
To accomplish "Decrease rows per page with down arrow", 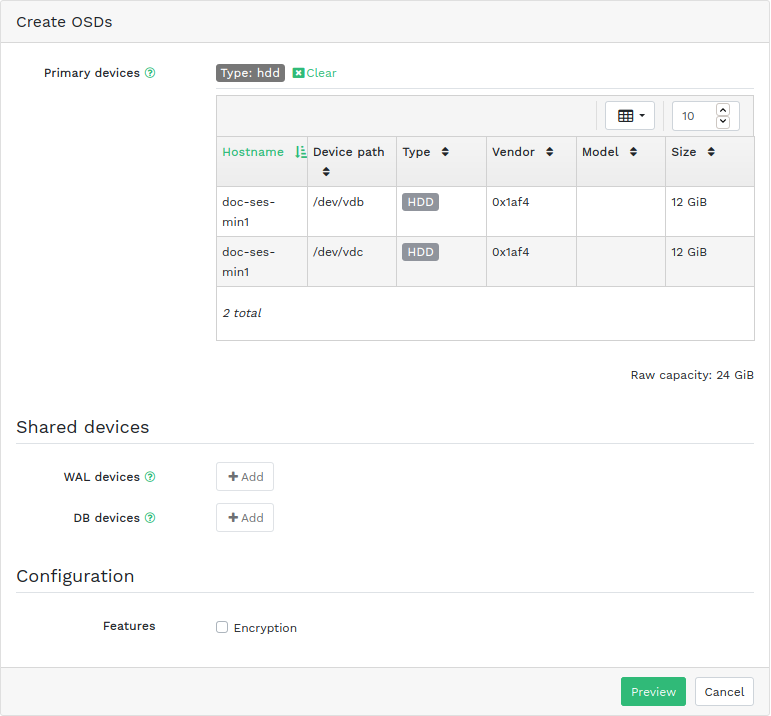I will 723,123.
